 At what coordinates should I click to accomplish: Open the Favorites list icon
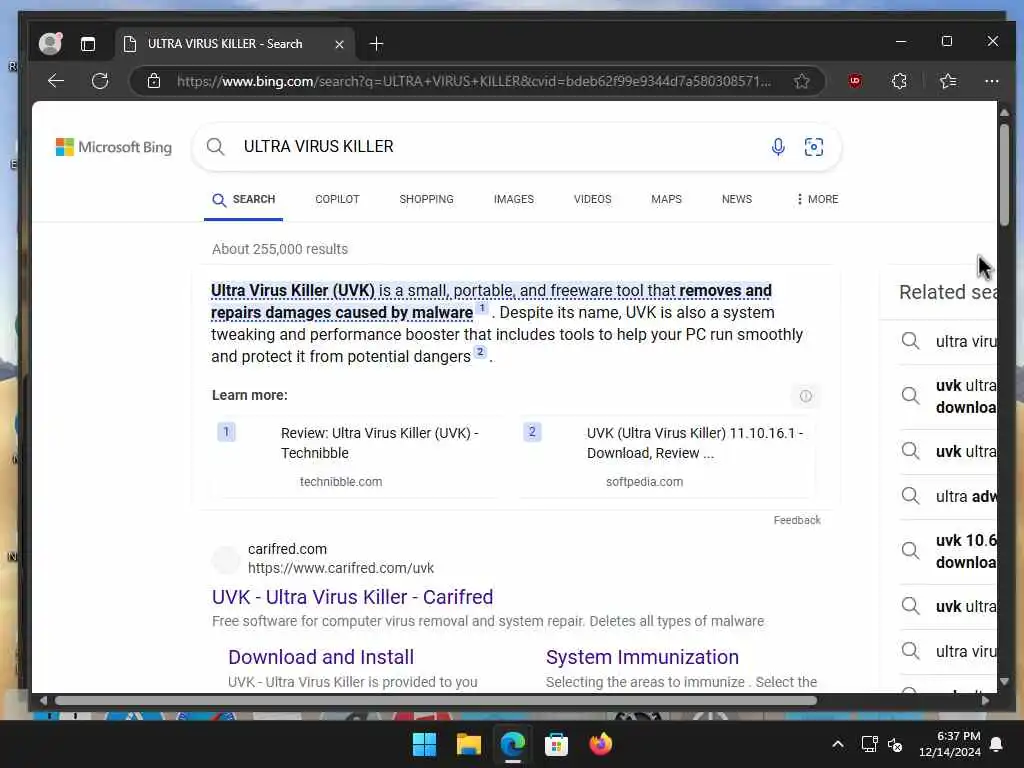[948, 81]
